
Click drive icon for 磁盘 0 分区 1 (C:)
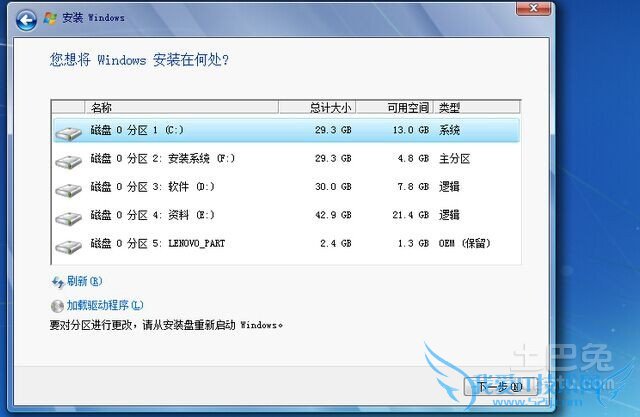[68, 133]
